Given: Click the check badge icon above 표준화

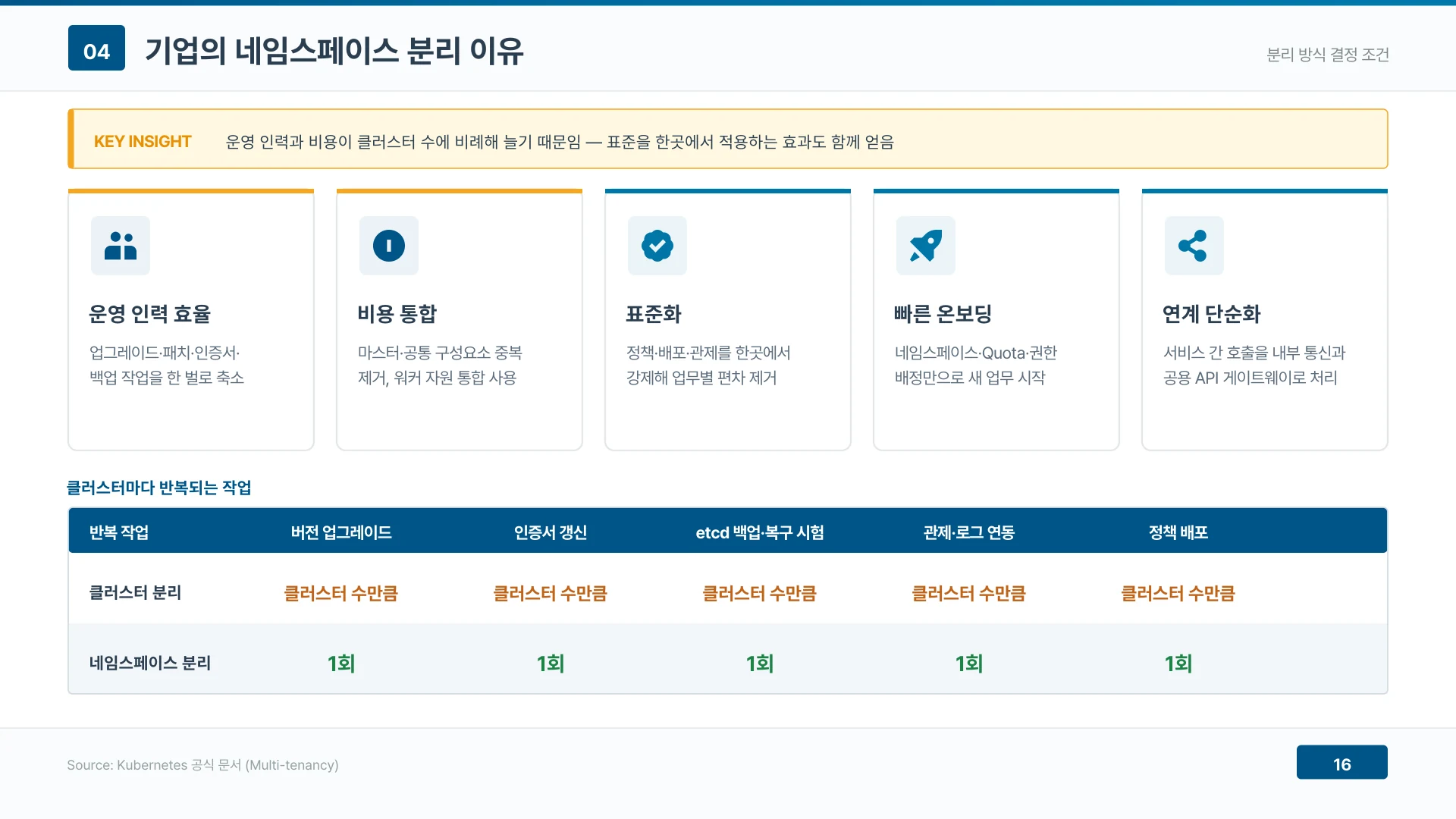Looking at the screenshot, I should pos(657,246).
